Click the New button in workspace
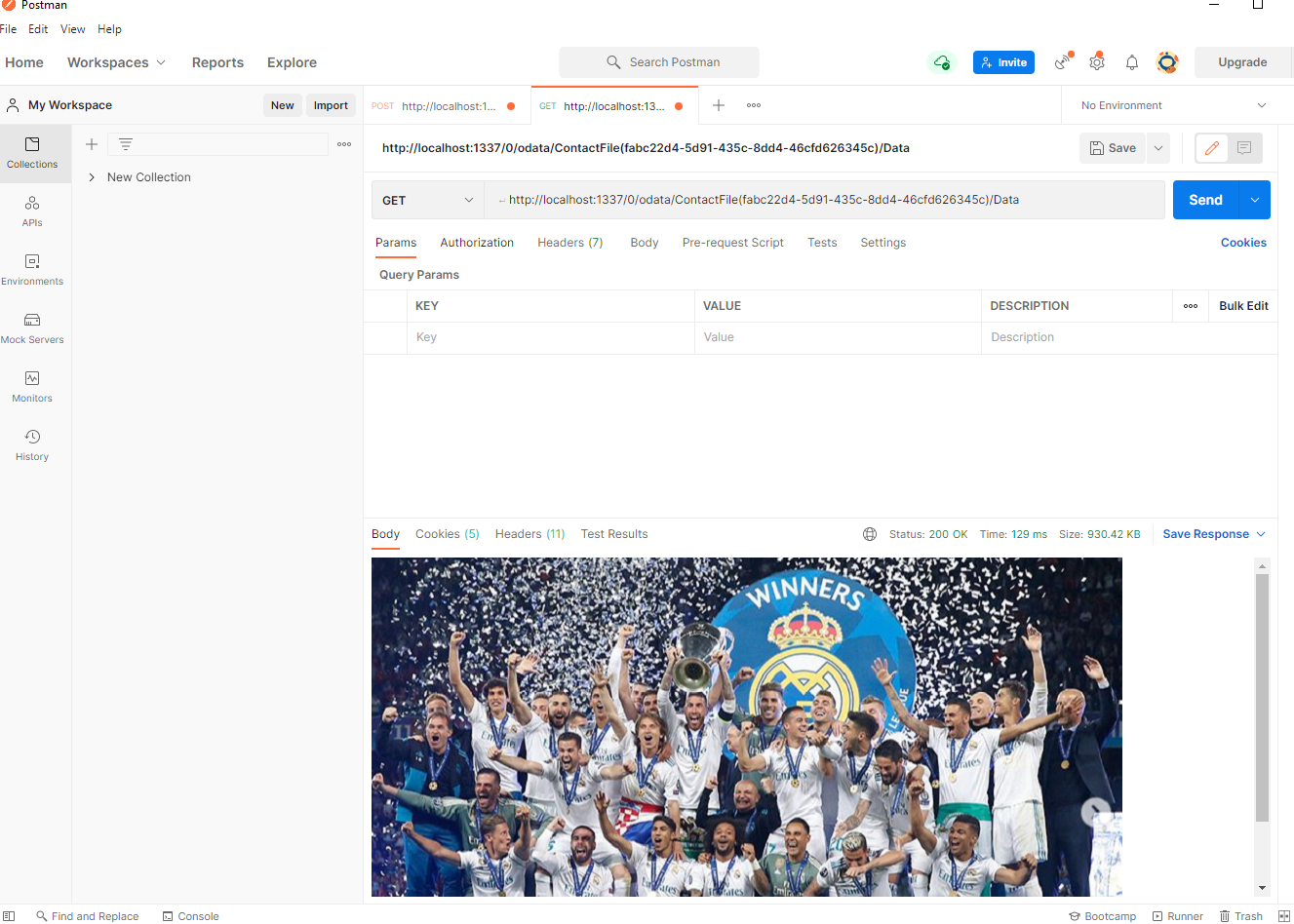This screenshot has height=924, width=1294. click(283, 105)
